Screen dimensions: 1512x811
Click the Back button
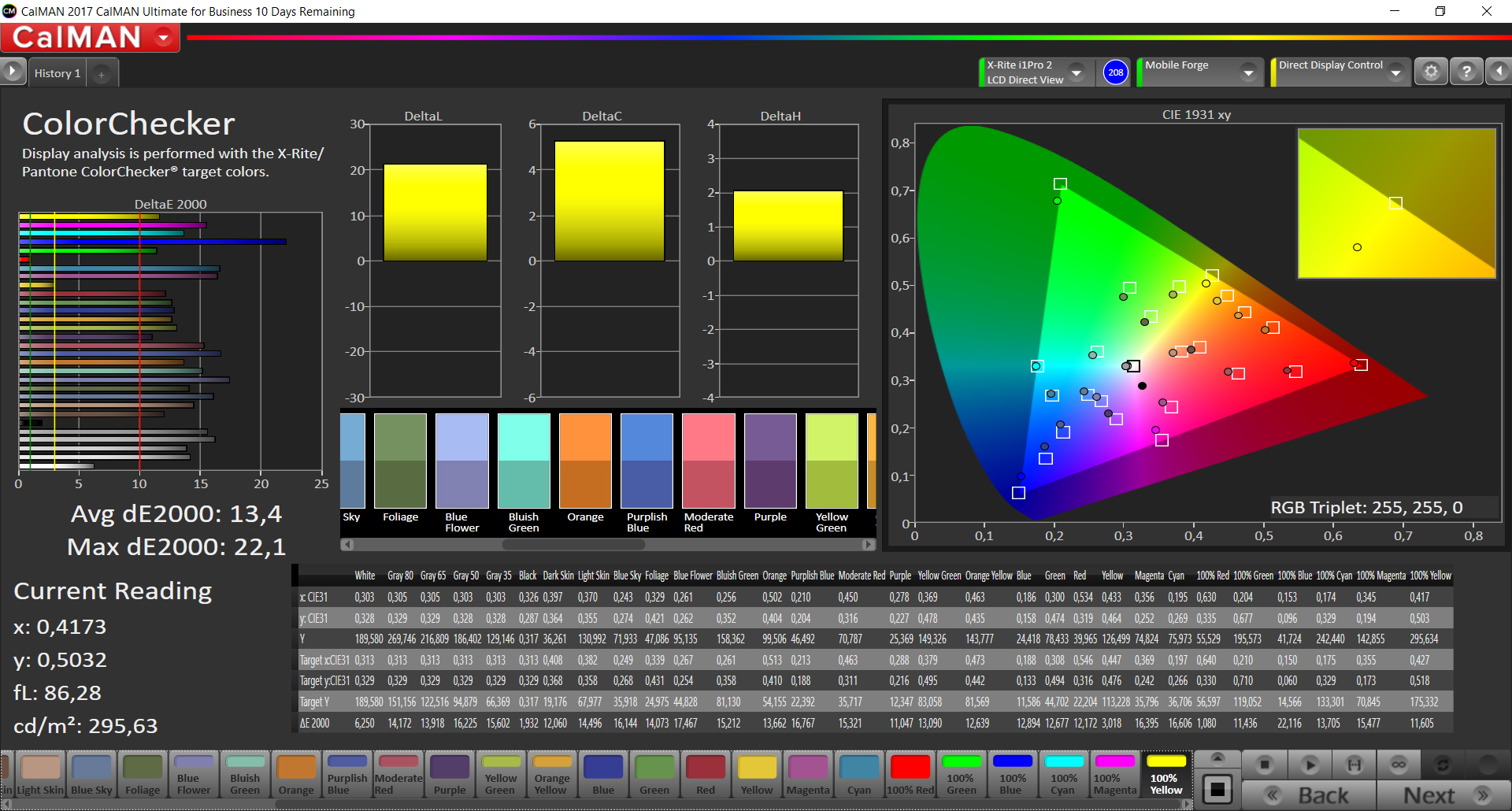click(1310, 795)
